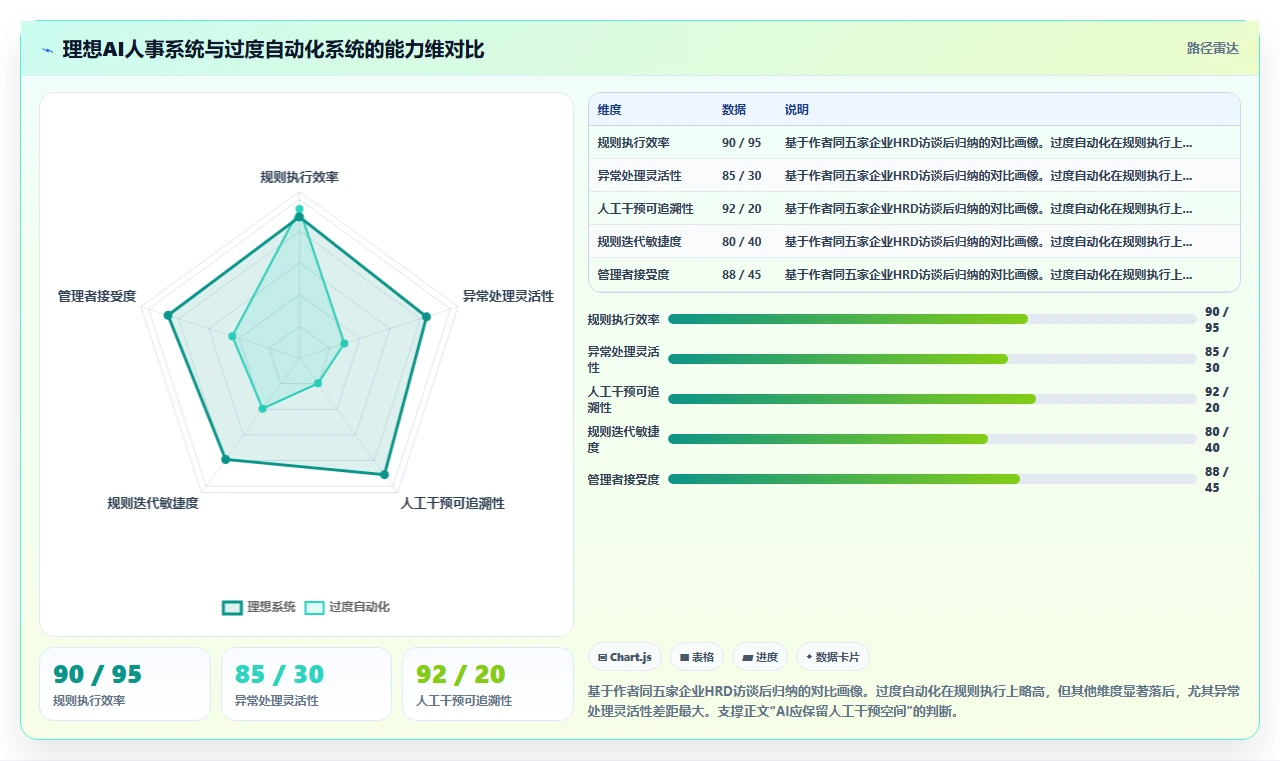This screenshot has height=761, width=1280.
Task: Click the 数据卡片 tag
Action: pyautogui.click(x=833, y=657)
